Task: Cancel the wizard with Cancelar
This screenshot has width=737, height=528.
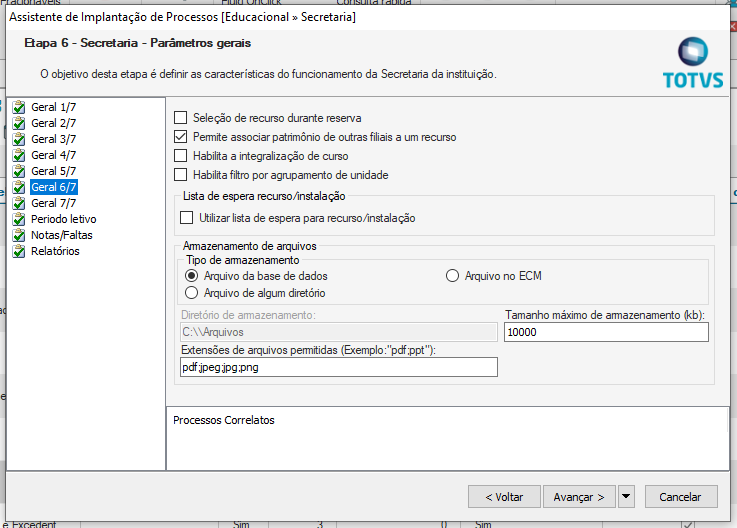Action: pyautogui.click(x=680, y=497)
